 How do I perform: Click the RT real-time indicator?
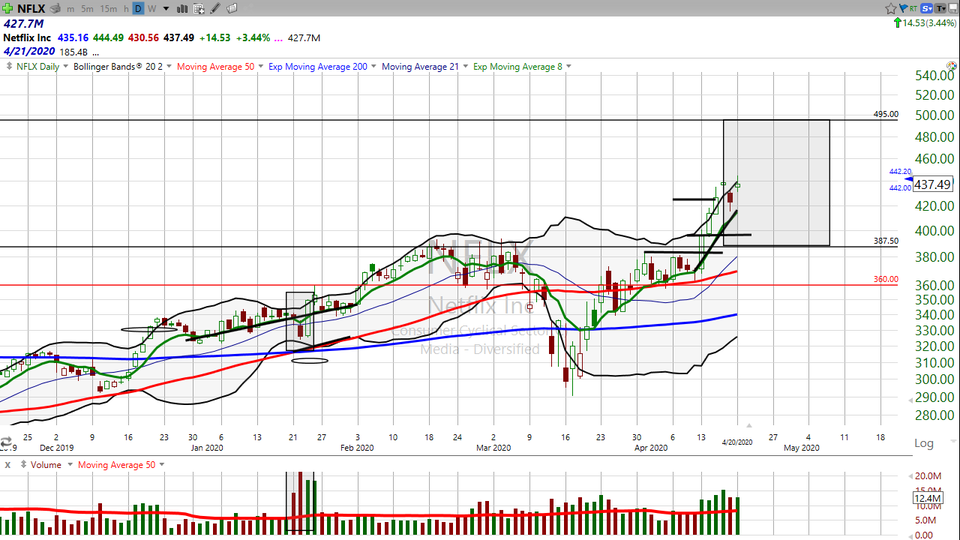913,8
